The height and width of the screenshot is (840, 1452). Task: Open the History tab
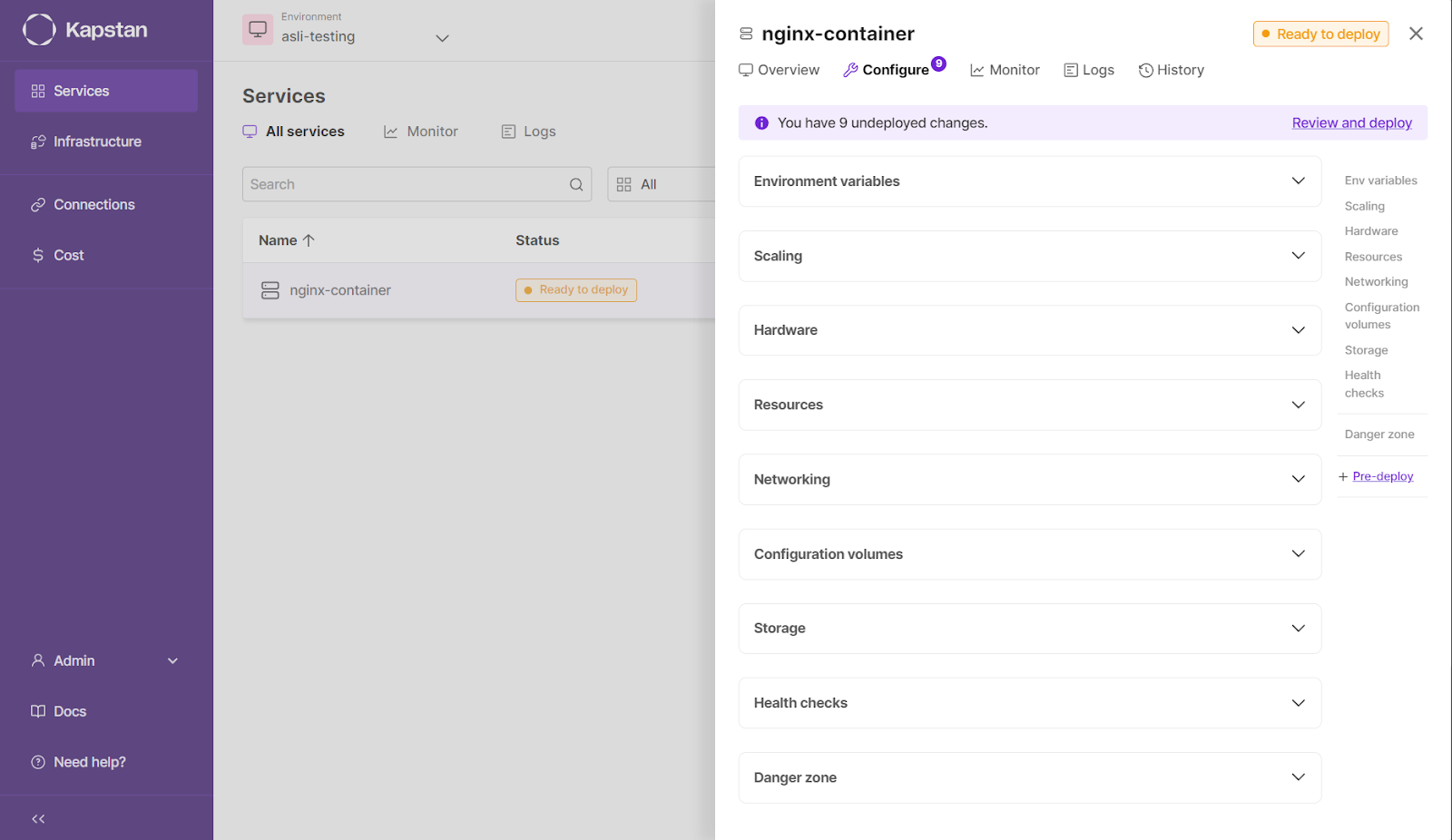tap(1172, 70)
